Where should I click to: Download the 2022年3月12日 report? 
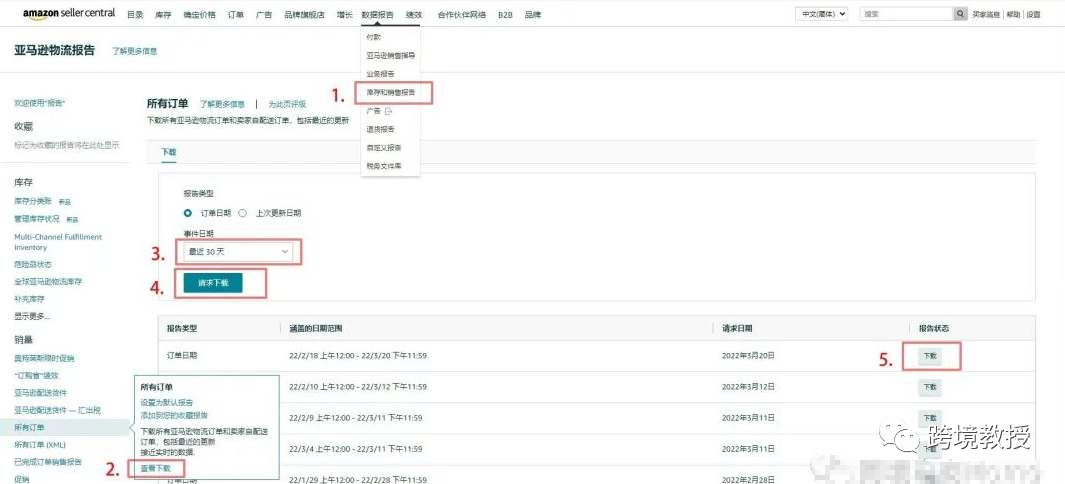929,387
